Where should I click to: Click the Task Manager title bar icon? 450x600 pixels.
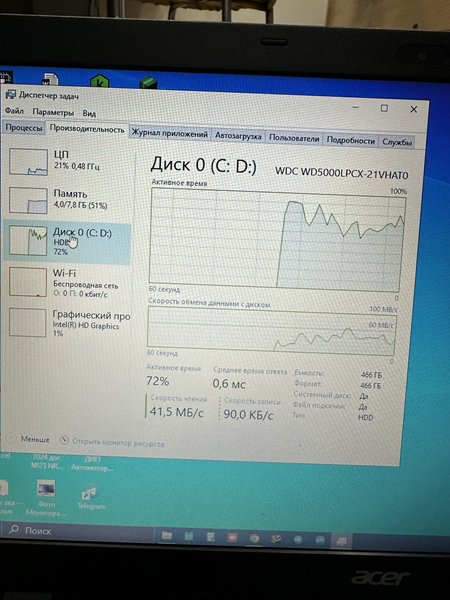[x=10, y=94]
